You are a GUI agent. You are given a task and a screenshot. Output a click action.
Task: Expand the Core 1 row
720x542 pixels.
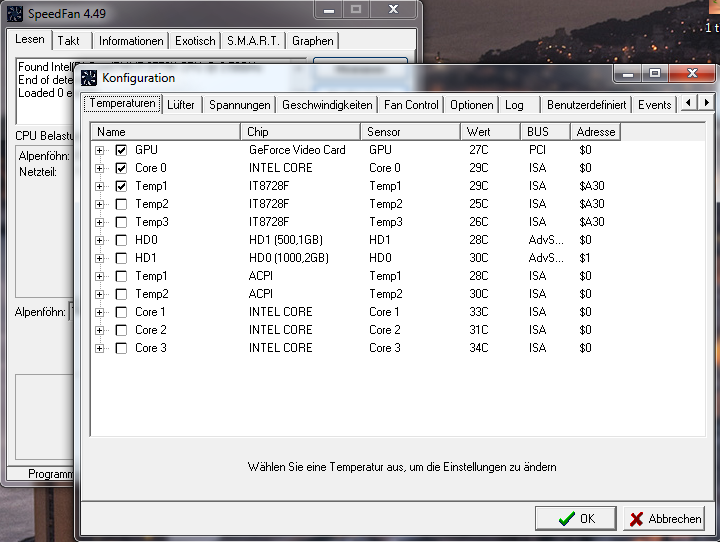pyautogui.click(x=99, y=312)
